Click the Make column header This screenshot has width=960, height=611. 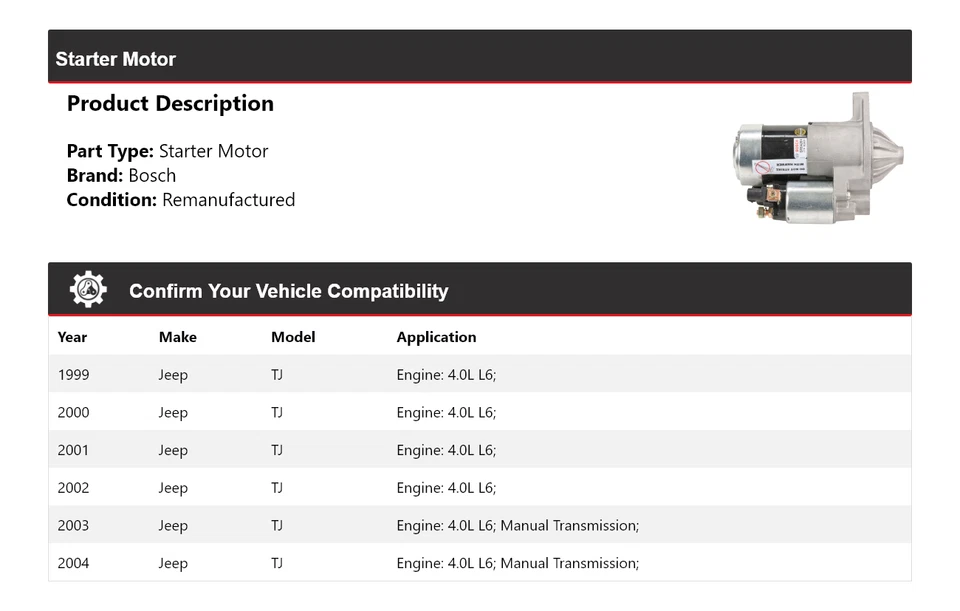[177, 337]
